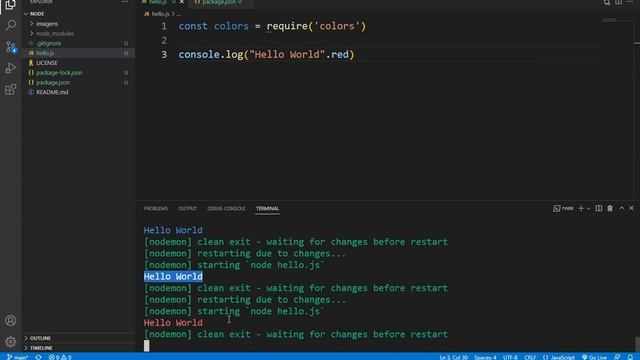This screenshot has height=360, width=640.
Task: Select hello.js in the explorer
Action: point(45,53)
